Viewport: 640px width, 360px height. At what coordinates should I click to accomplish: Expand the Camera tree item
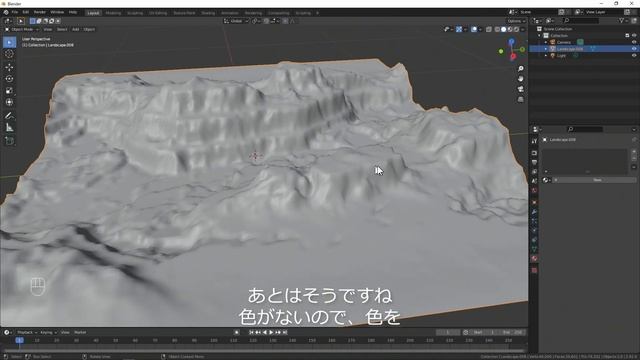click(x=546, y=42)
